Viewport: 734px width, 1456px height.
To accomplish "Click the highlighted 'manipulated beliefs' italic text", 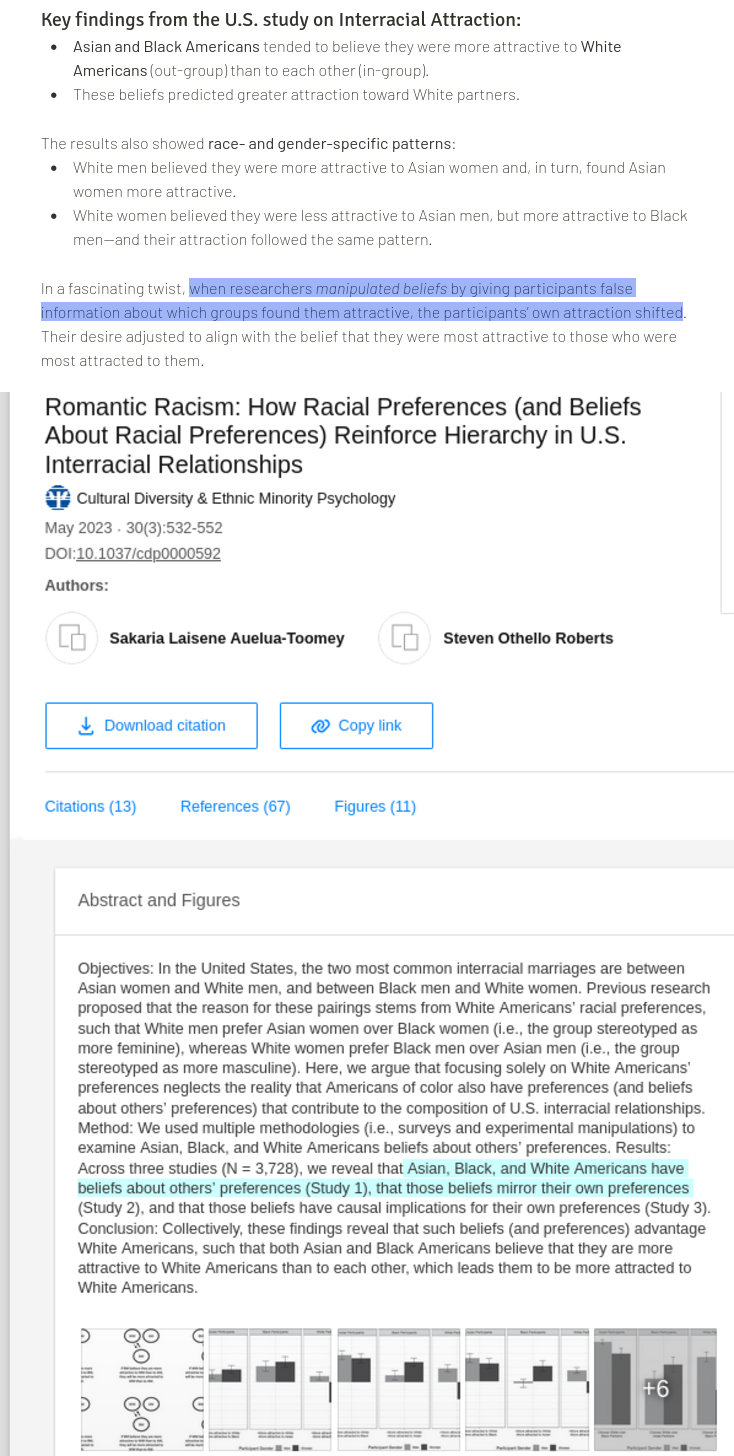I will [382, 289].
